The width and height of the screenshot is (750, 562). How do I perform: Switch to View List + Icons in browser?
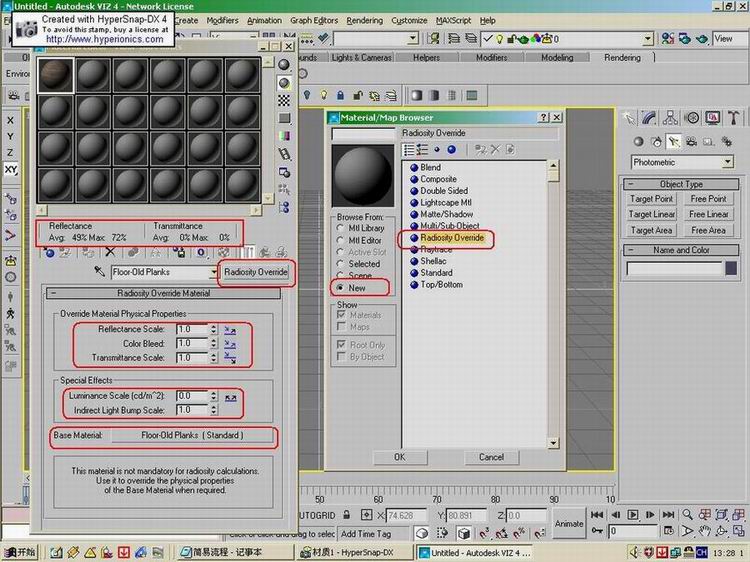pos(422,150)
